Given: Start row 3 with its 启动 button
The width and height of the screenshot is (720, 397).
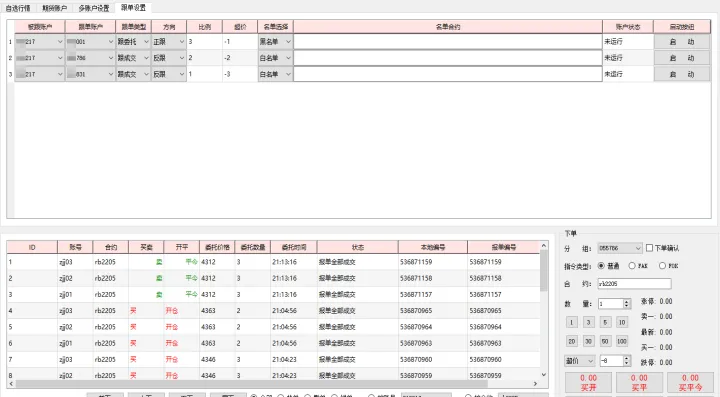Looking at the screenshot, I should click(682, 74).
